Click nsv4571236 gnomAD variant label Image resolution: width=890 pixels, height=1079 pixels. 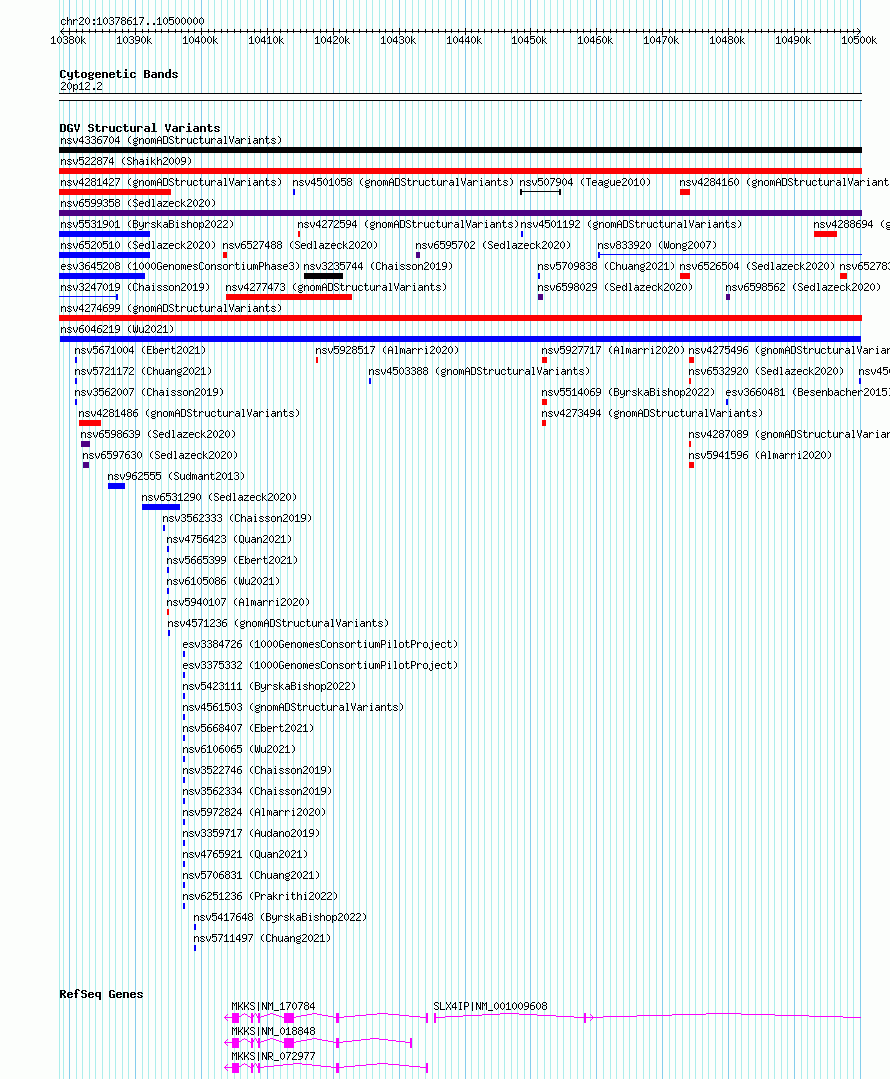(x=278, y=623)
